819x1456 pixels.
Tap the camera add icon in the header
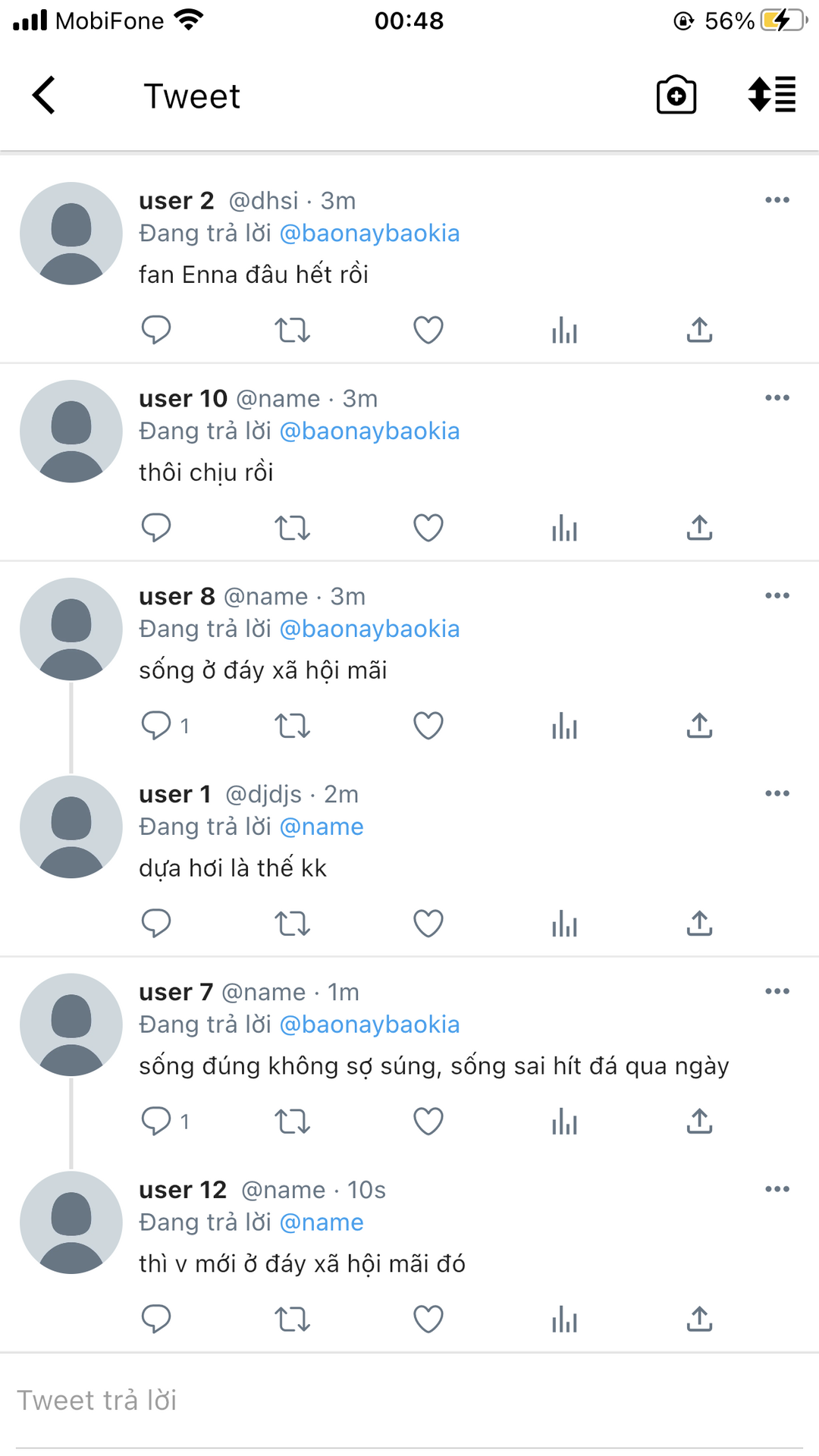tap(676, 95)
